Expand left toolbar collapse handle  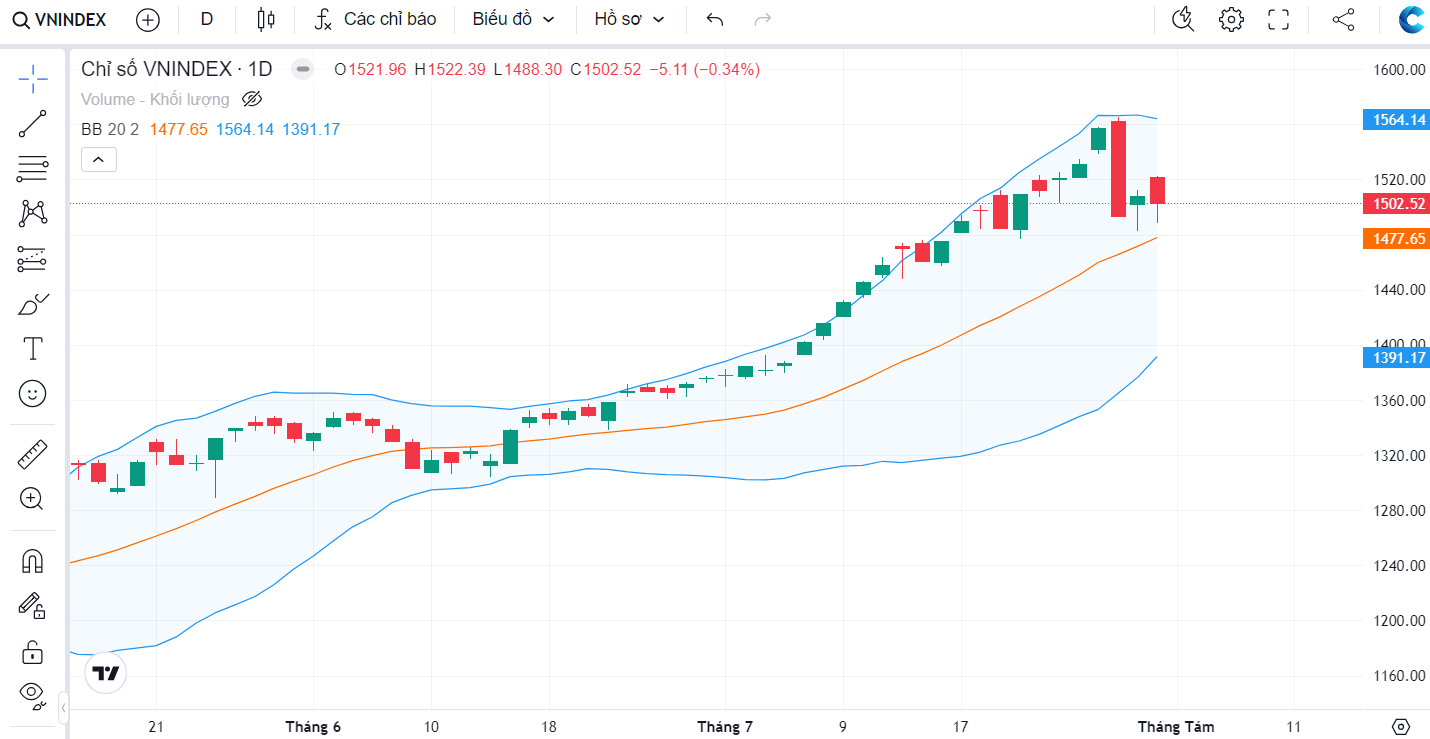pyautogui.click(x=63, y=707)
